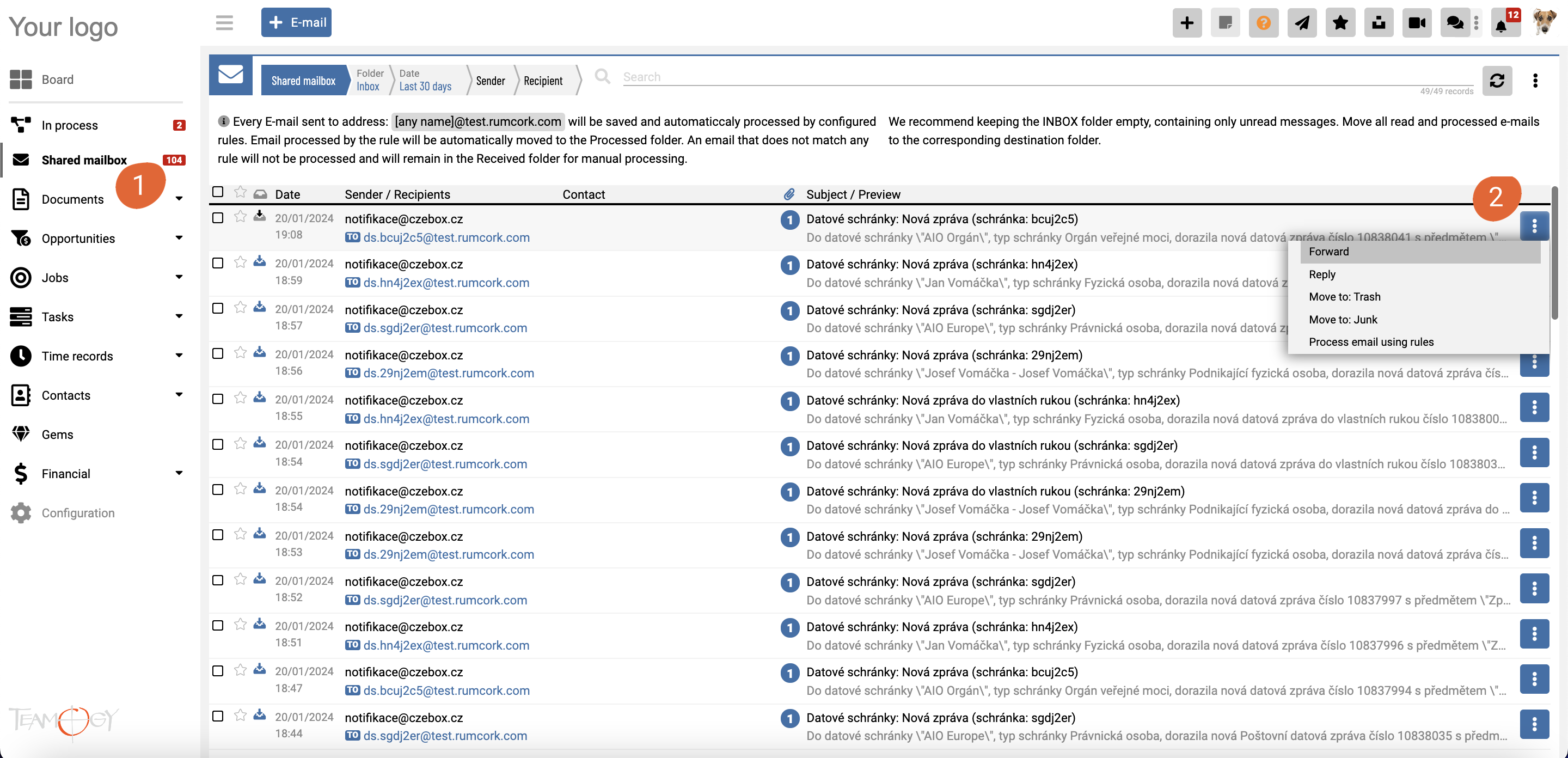The width and height of the screenshot is (1568, 758).
Task: Click the plus add-new icon in top toolbar
Action: coord(1186,23)
